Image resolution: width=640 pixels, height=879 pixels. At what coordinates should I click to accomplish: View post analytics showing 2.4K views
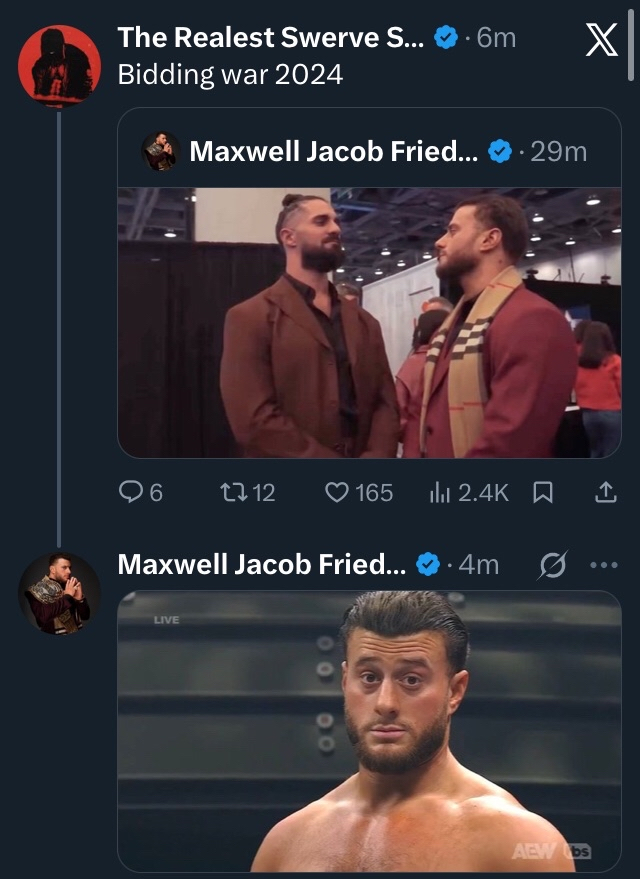[x=468, y=492]
